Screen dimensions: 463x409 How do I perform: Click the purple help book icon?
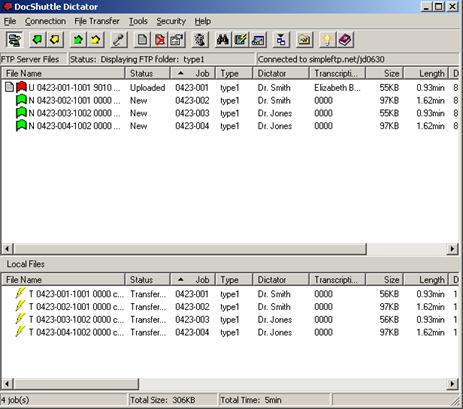point(345,40)
